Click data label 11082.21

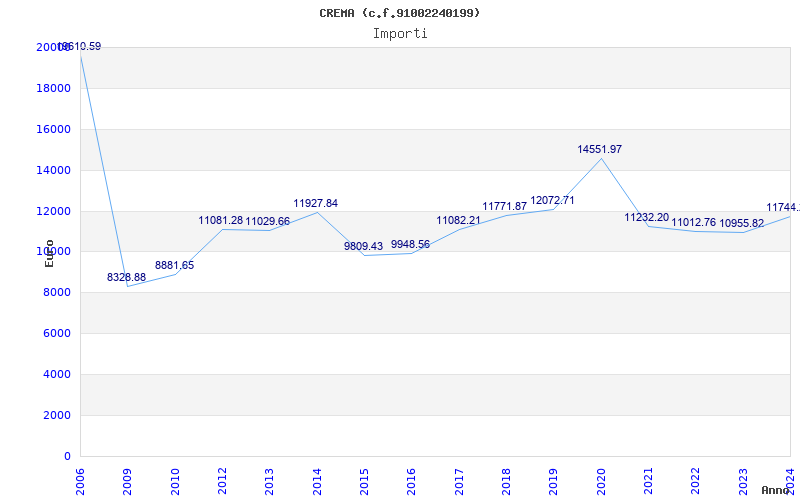[458, 220]
